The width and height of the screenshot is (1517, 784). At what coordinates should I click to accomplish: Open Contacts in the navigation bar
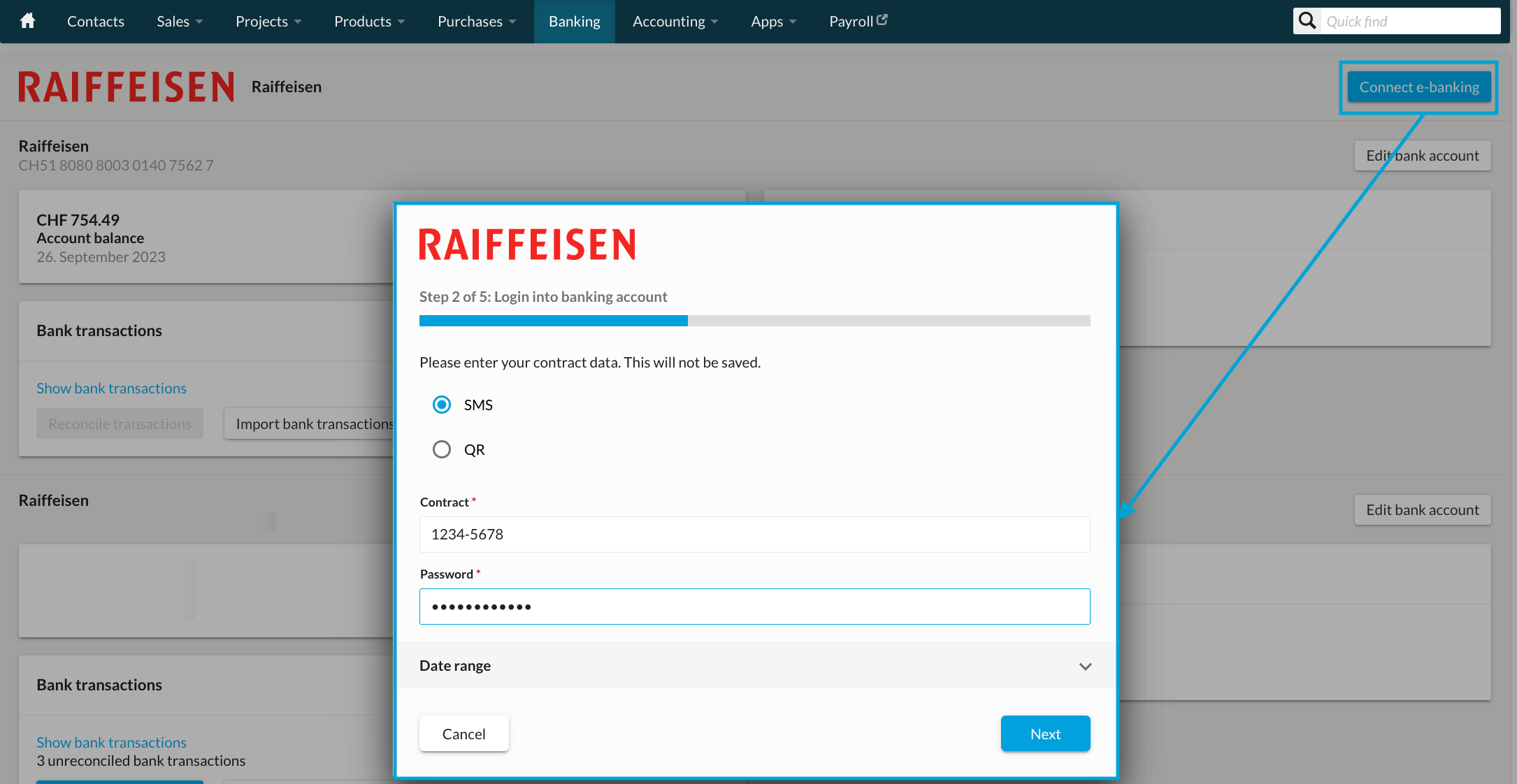coord(96,22)
